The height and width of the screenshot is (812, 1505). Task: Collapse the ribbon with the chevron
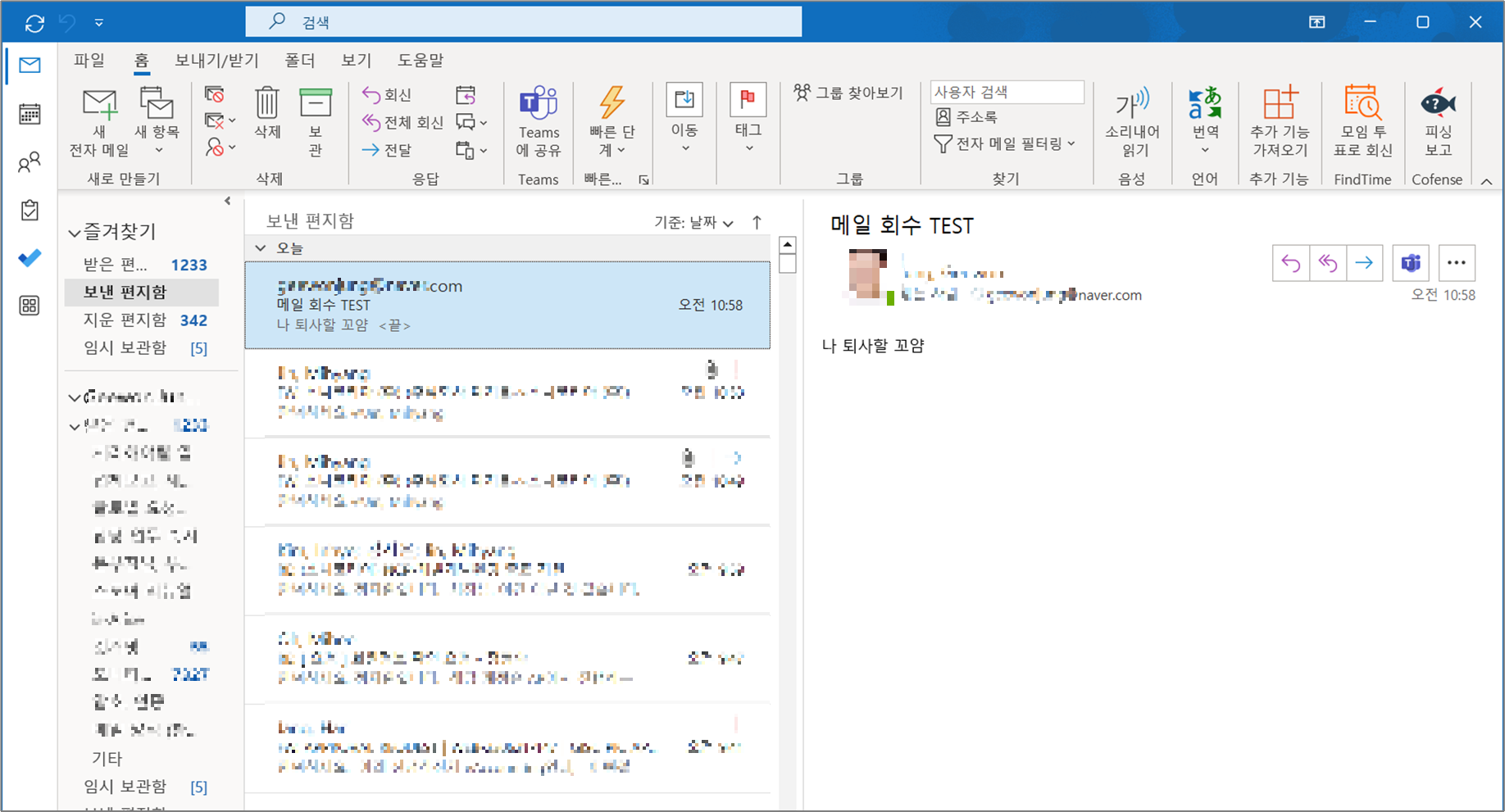coord(1487,181)
